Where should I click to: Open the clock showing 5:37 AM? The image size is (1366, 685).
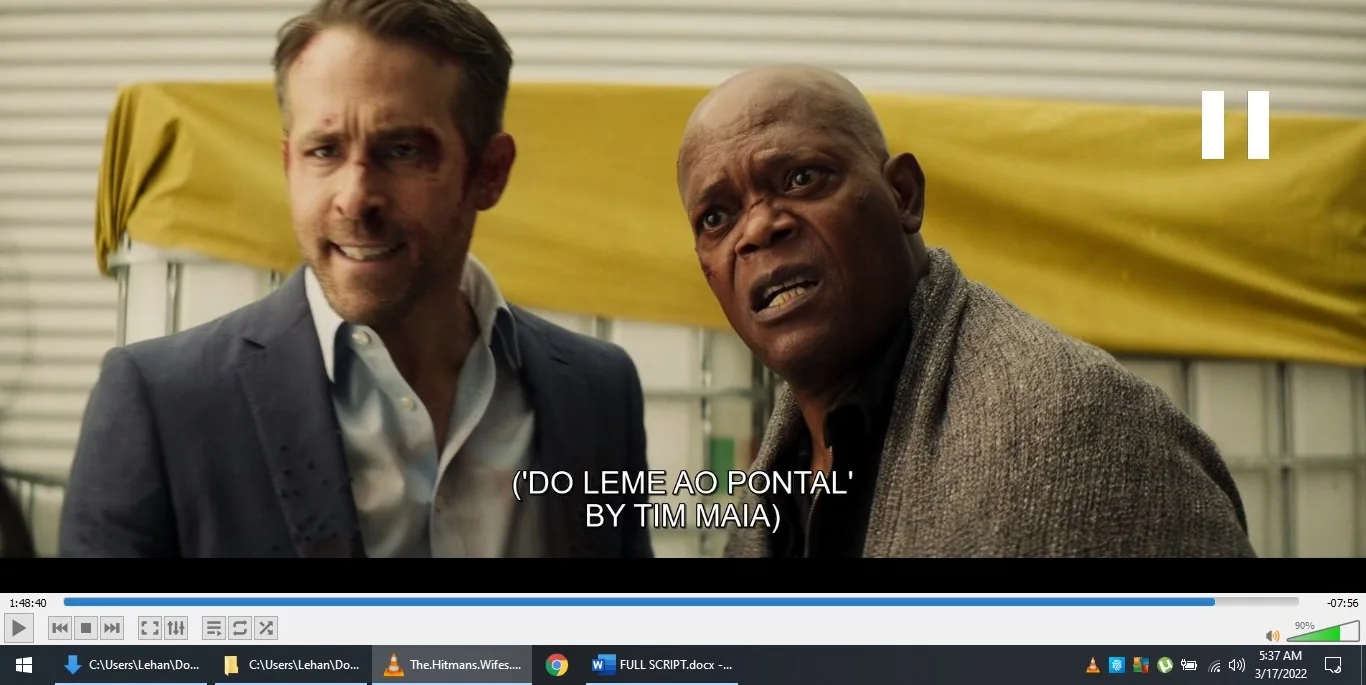1280,665
